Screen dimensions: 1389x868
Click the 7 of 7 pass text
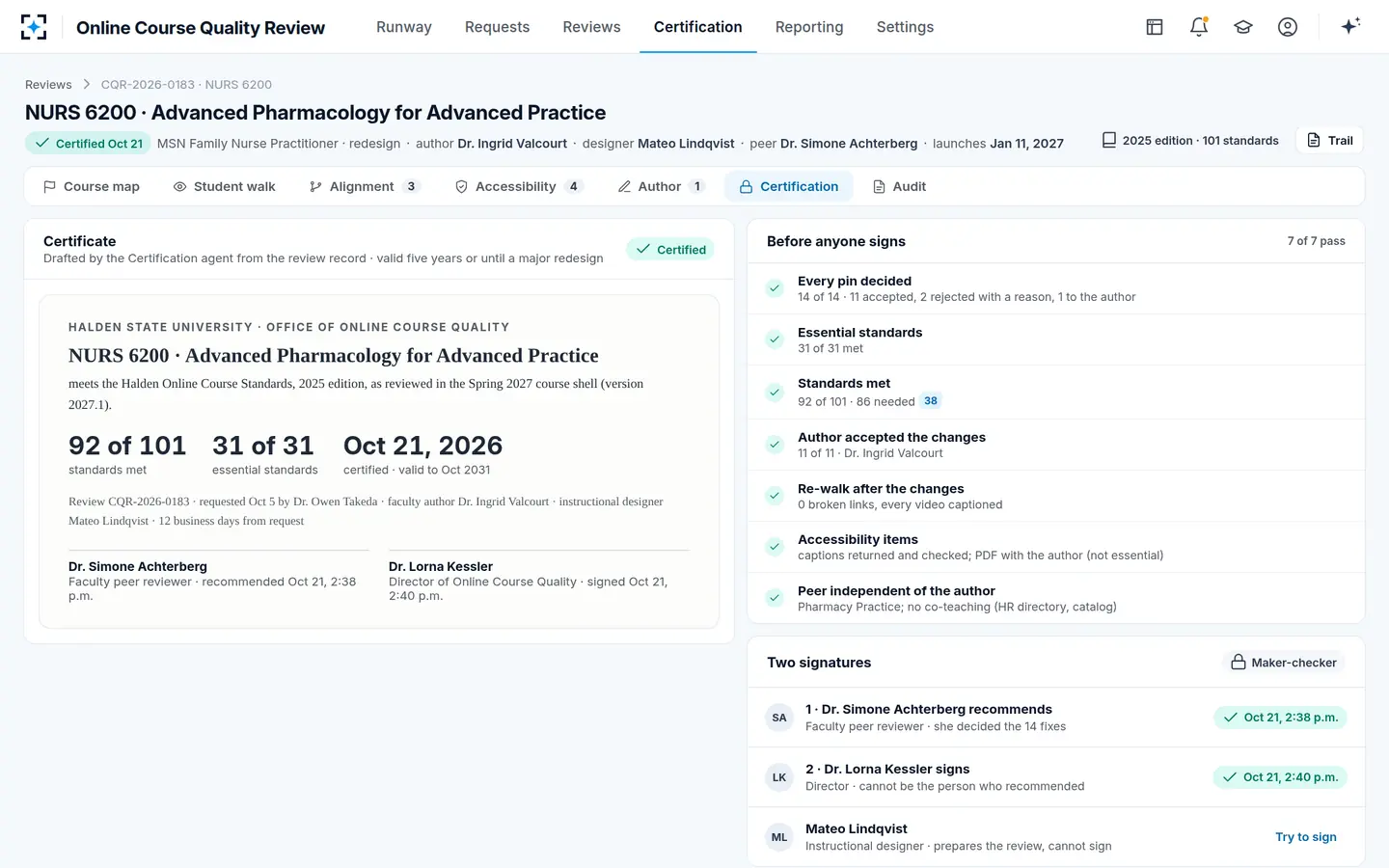1316,241
